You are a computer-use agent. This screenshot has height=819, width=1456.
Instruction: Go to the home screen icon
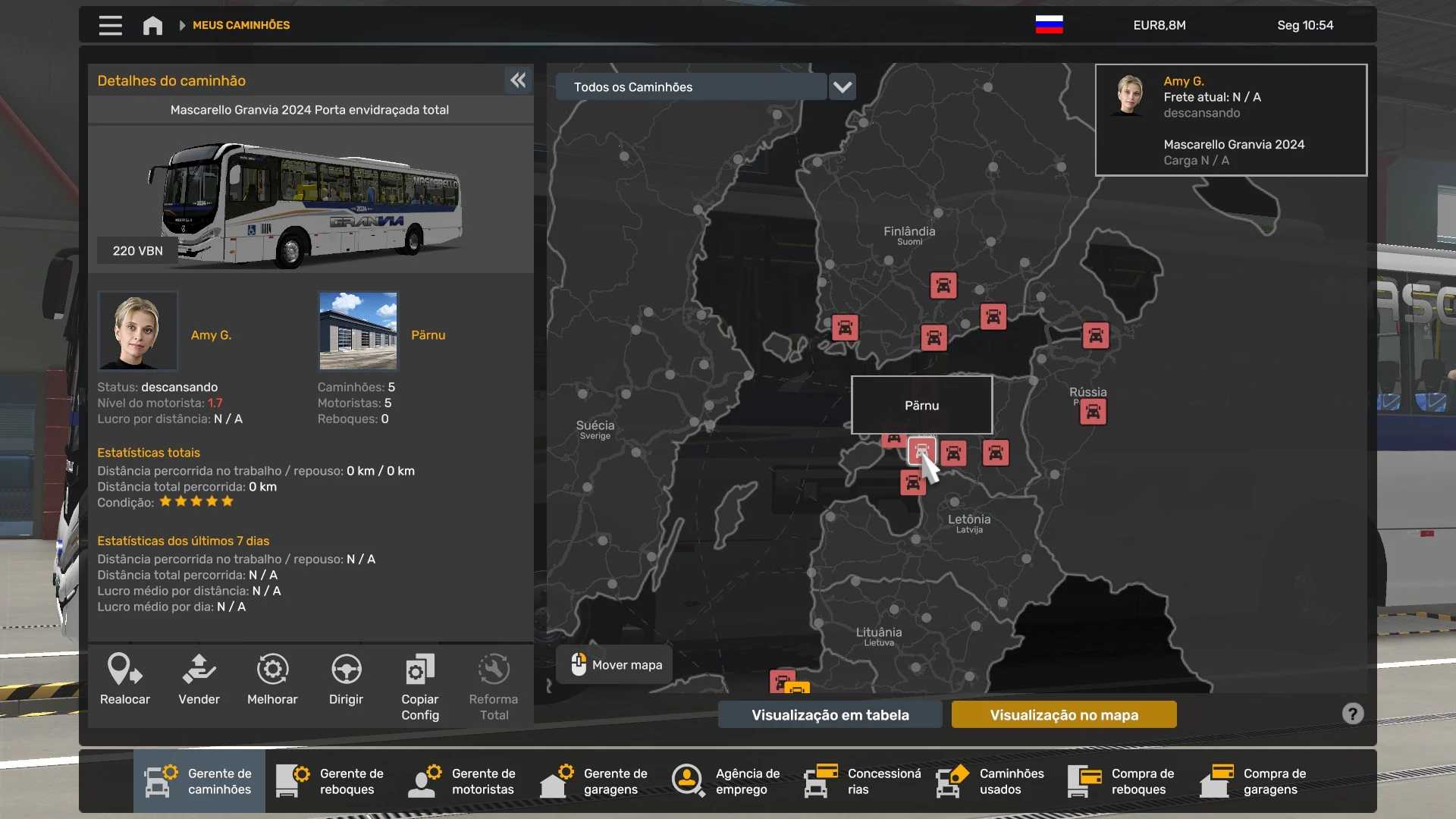coord(152,25)
